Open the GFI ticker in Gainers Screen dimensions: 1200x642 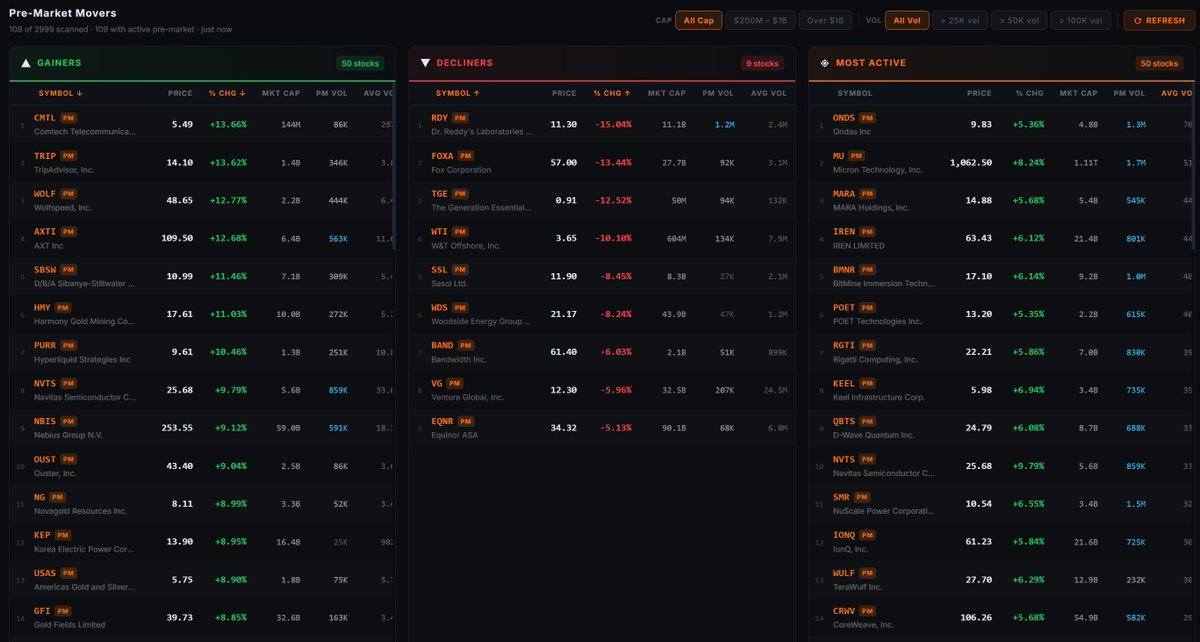pos(44,611)
